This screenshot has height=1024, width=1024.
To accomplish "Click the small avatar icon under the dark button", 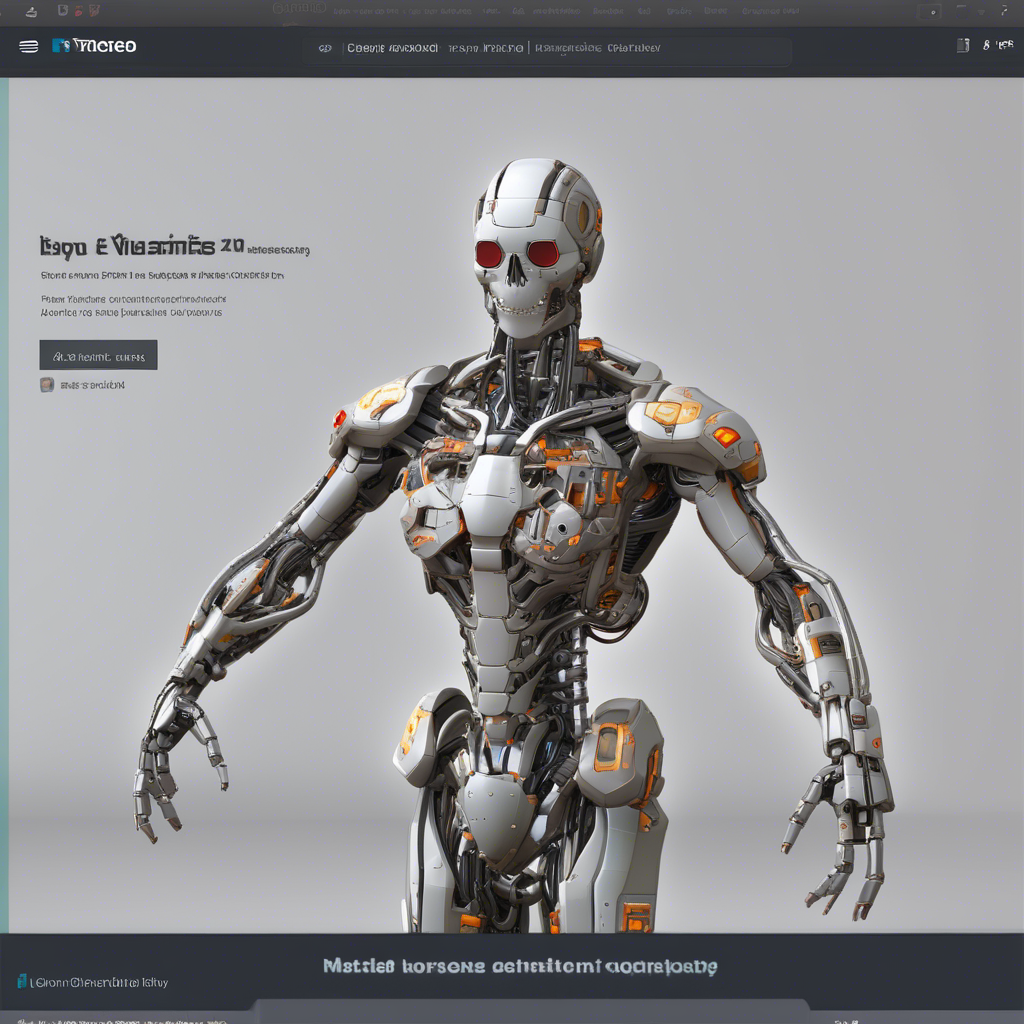I will coord(47,385).
